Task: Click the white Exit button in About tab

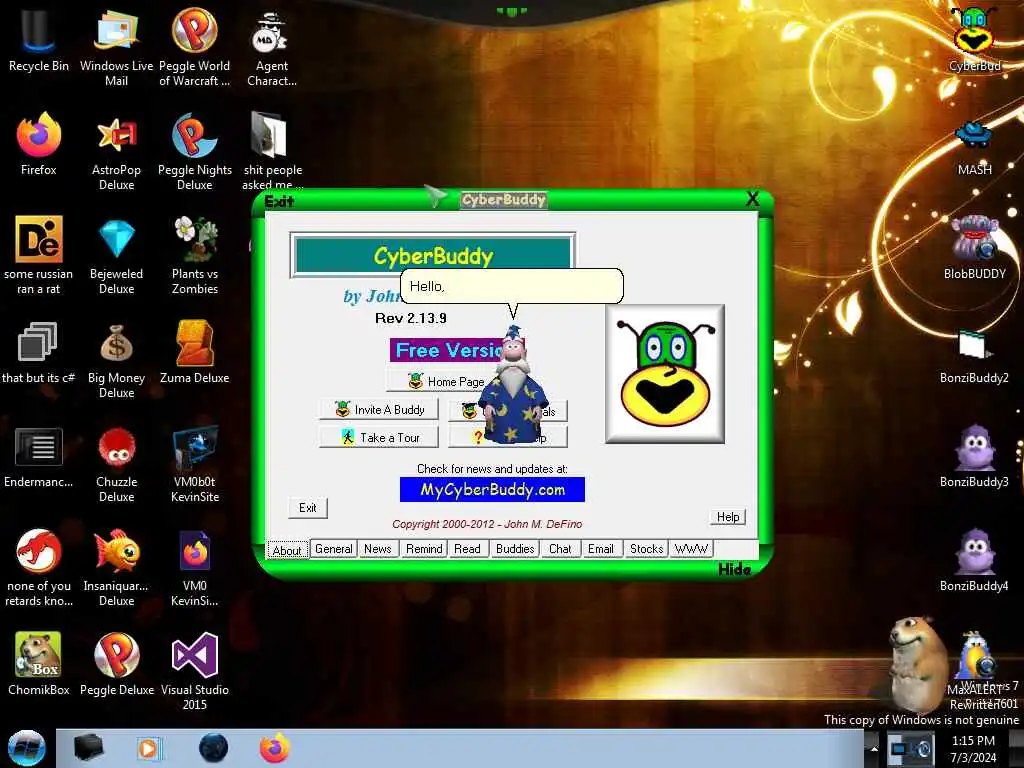Action: point(308,507)
